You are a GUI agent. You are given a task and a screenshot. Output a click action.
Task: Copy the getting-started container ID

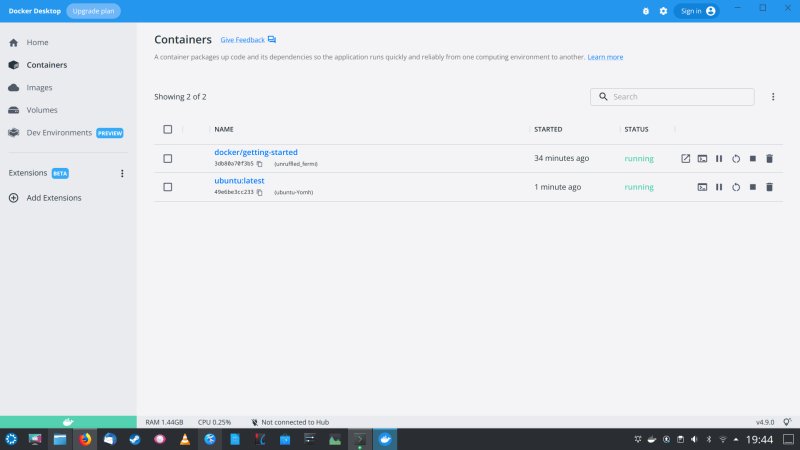pyautogui.click(x=259, y=164)
